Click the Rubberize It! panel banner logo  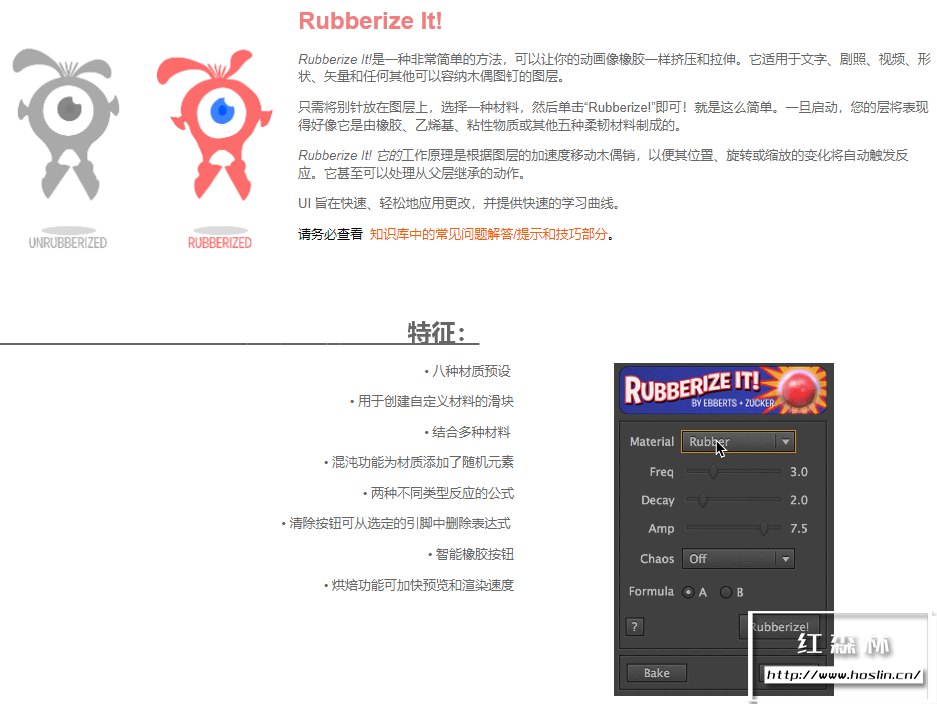tap(724, 390)
